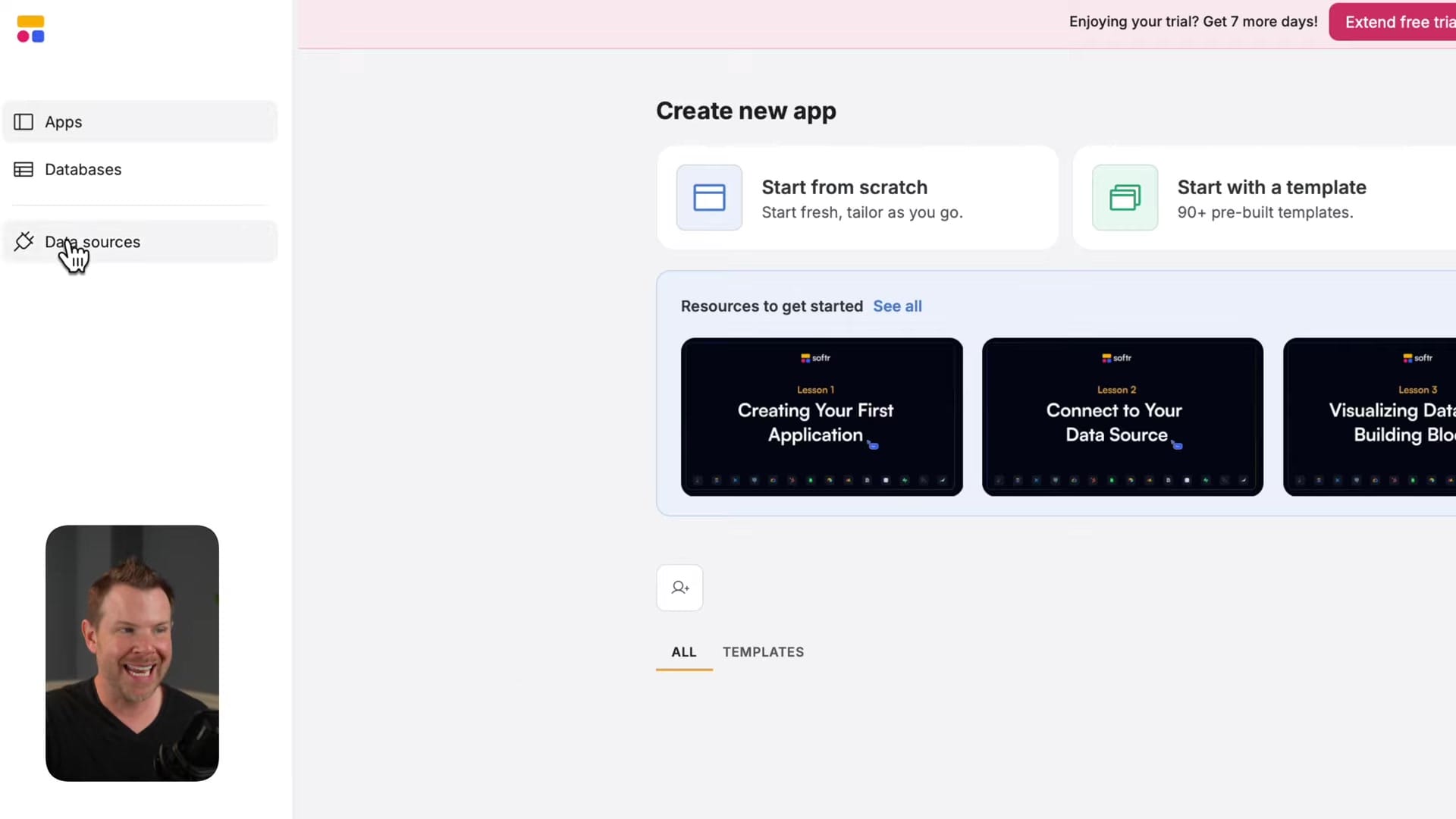
Task: Click the presenter webcam video overlay
Action: [x=132, y=653]
